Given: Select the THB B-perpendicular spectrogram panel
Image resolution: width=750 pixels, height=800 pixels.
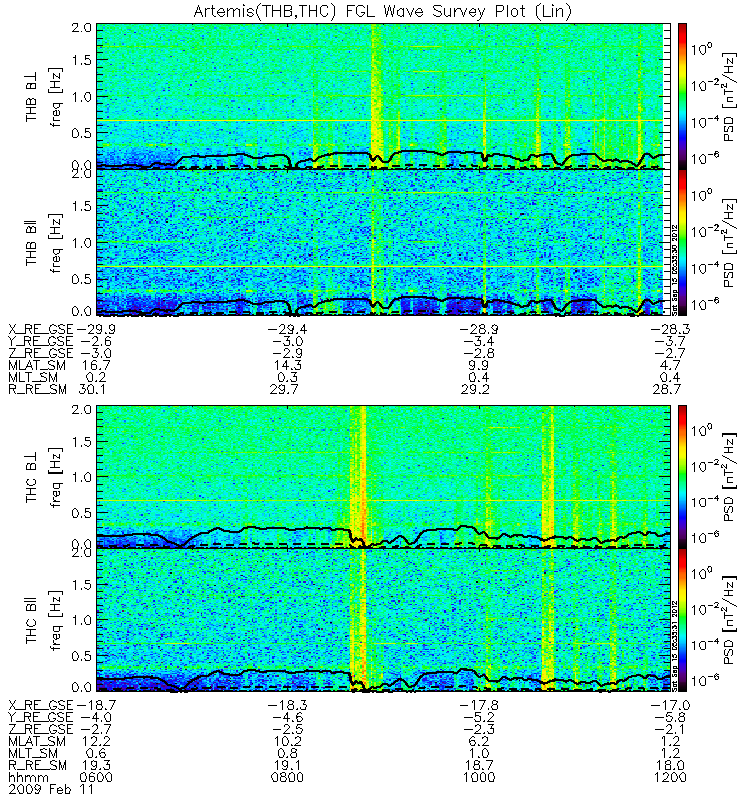Looking at the screenshot, I should 383,96.
